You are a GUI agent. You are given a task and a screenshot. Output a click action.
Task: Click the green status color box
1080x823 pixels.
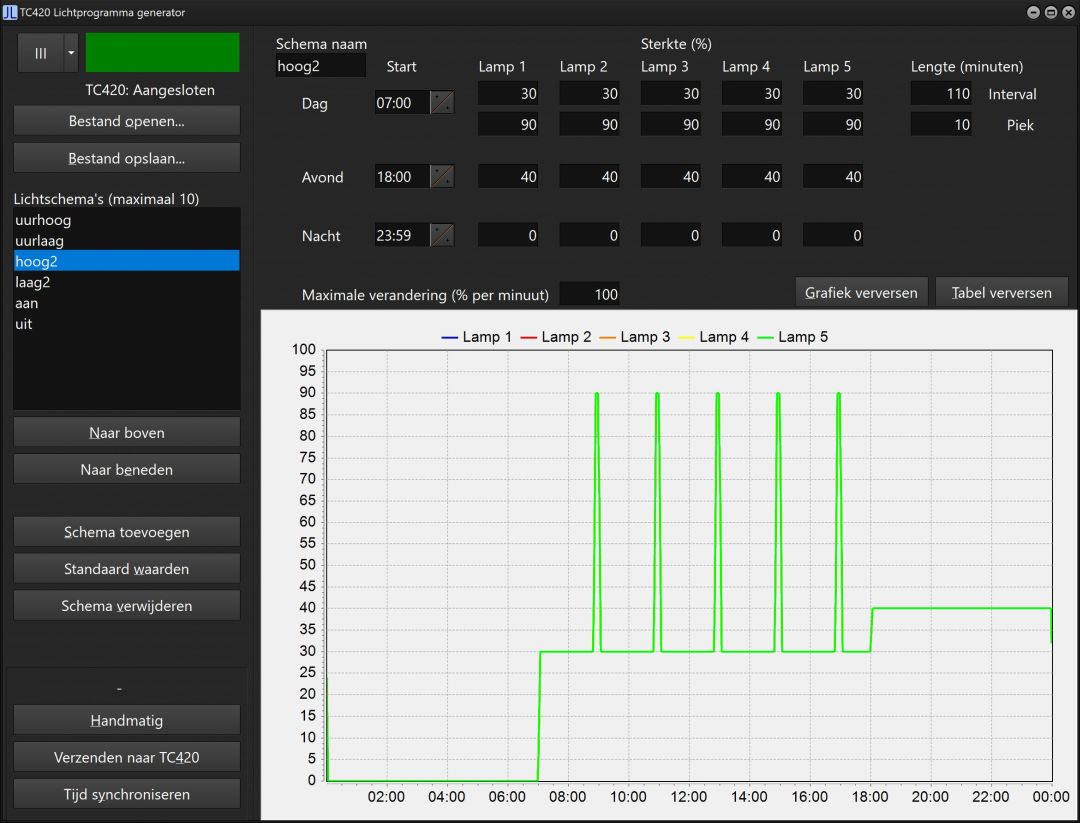tap(163, 52)
